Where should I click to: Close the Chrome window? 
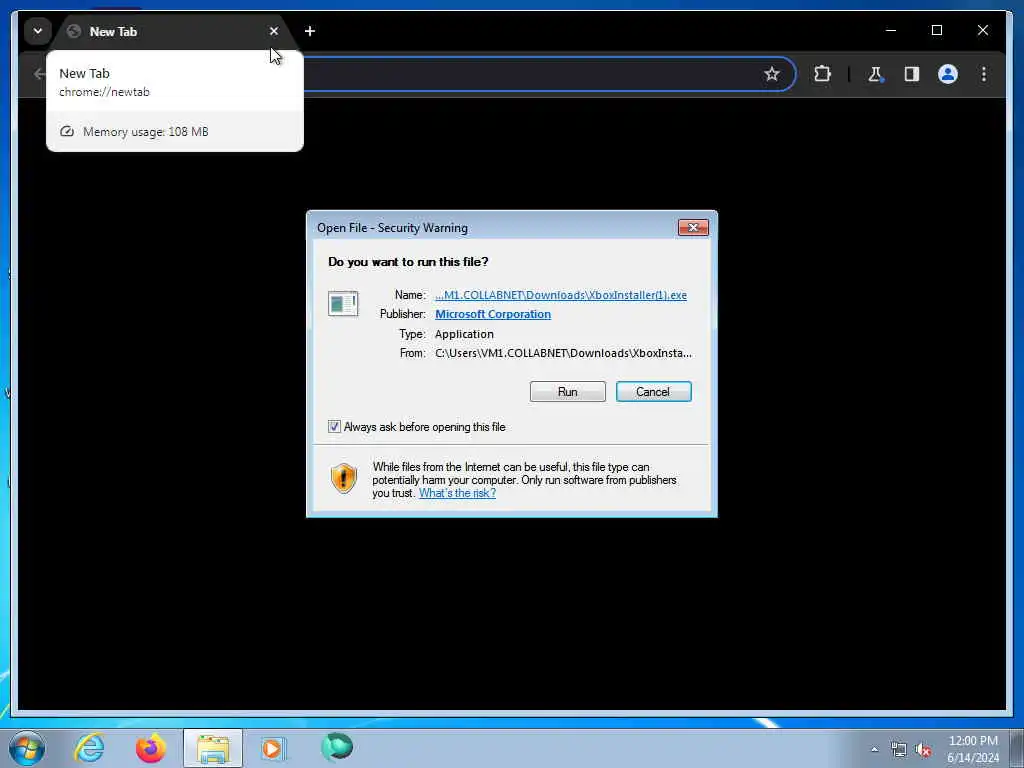click(982, 30)
